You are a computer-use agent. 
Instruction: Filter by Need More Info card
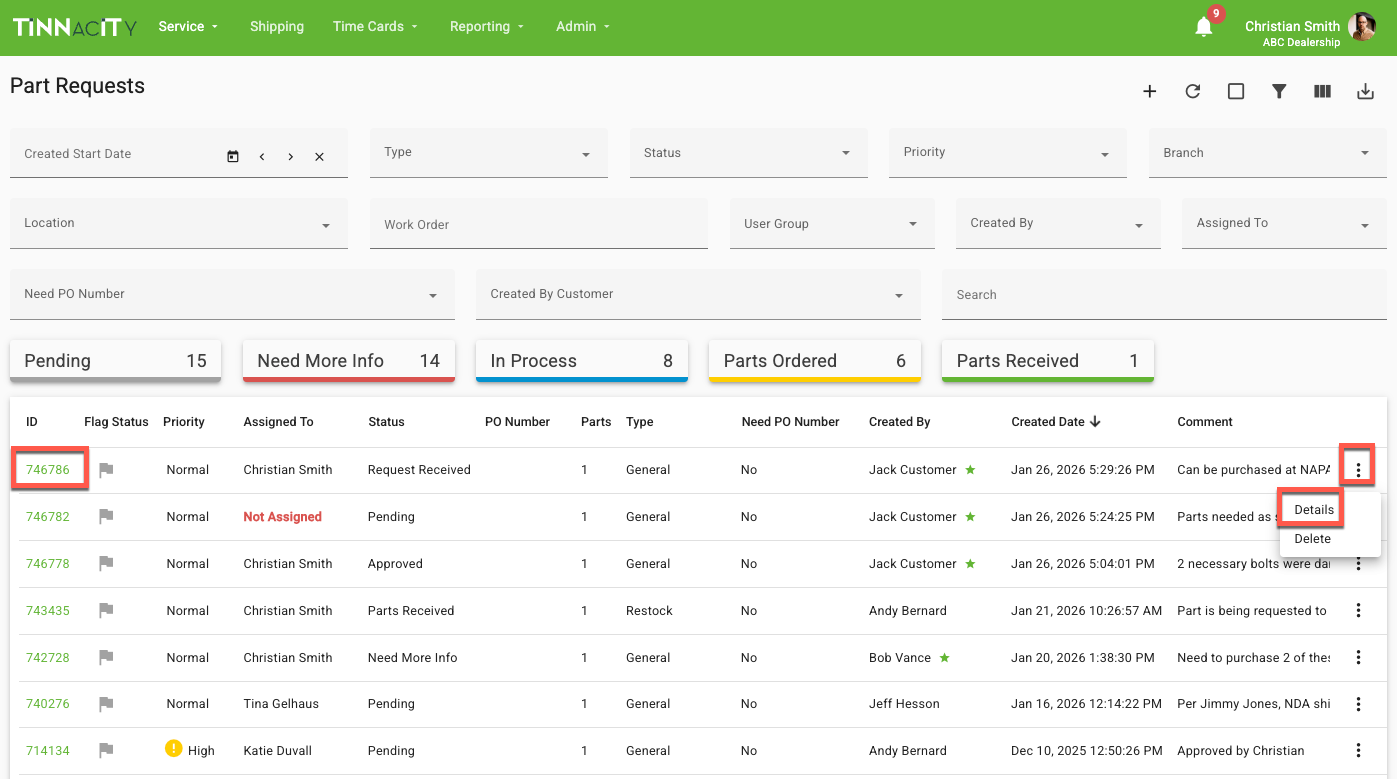click(x=349, y=361)
